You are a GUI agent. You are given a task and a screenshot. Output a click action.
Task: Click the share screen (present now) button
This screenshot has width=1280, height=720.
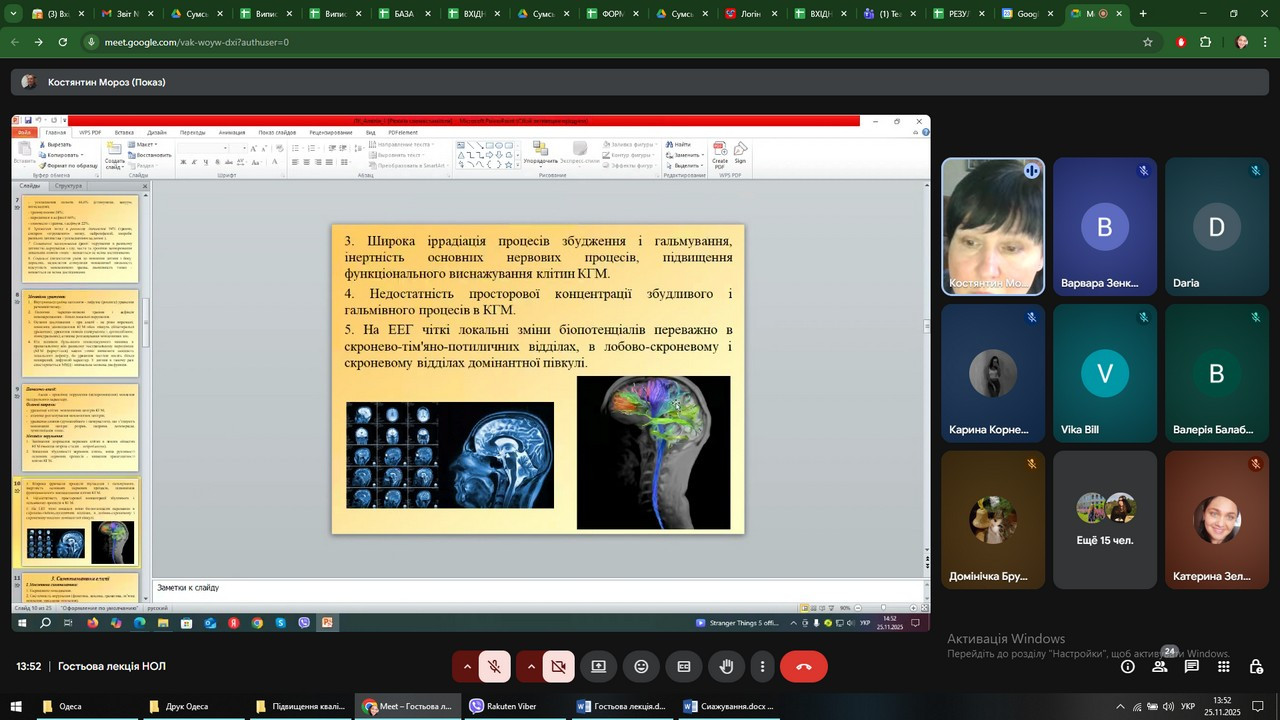tap(598, 666)
